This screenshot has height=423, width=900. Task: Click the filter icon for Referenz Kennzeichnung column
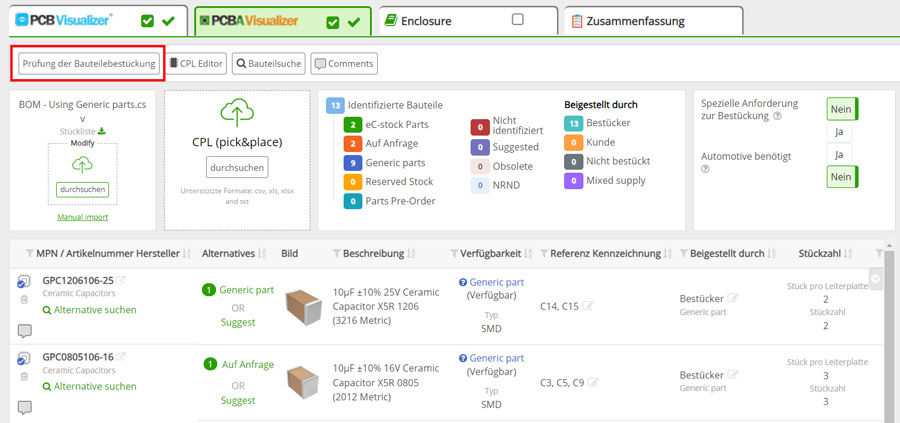(x=544, y=254)
